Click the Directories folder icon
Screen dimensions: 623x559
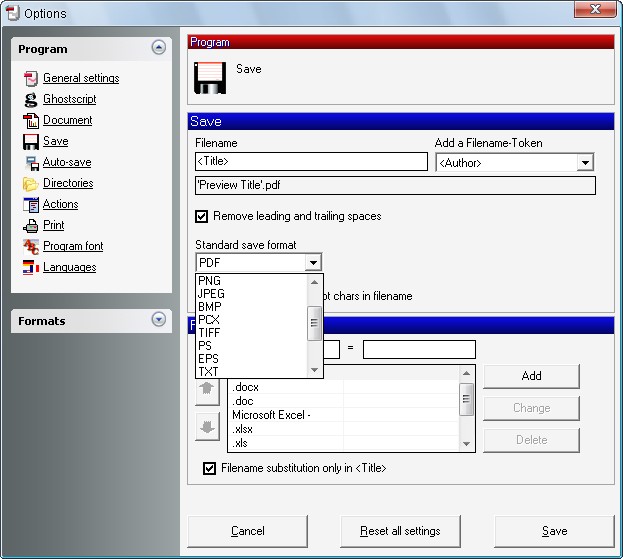(x=30, y=183)
